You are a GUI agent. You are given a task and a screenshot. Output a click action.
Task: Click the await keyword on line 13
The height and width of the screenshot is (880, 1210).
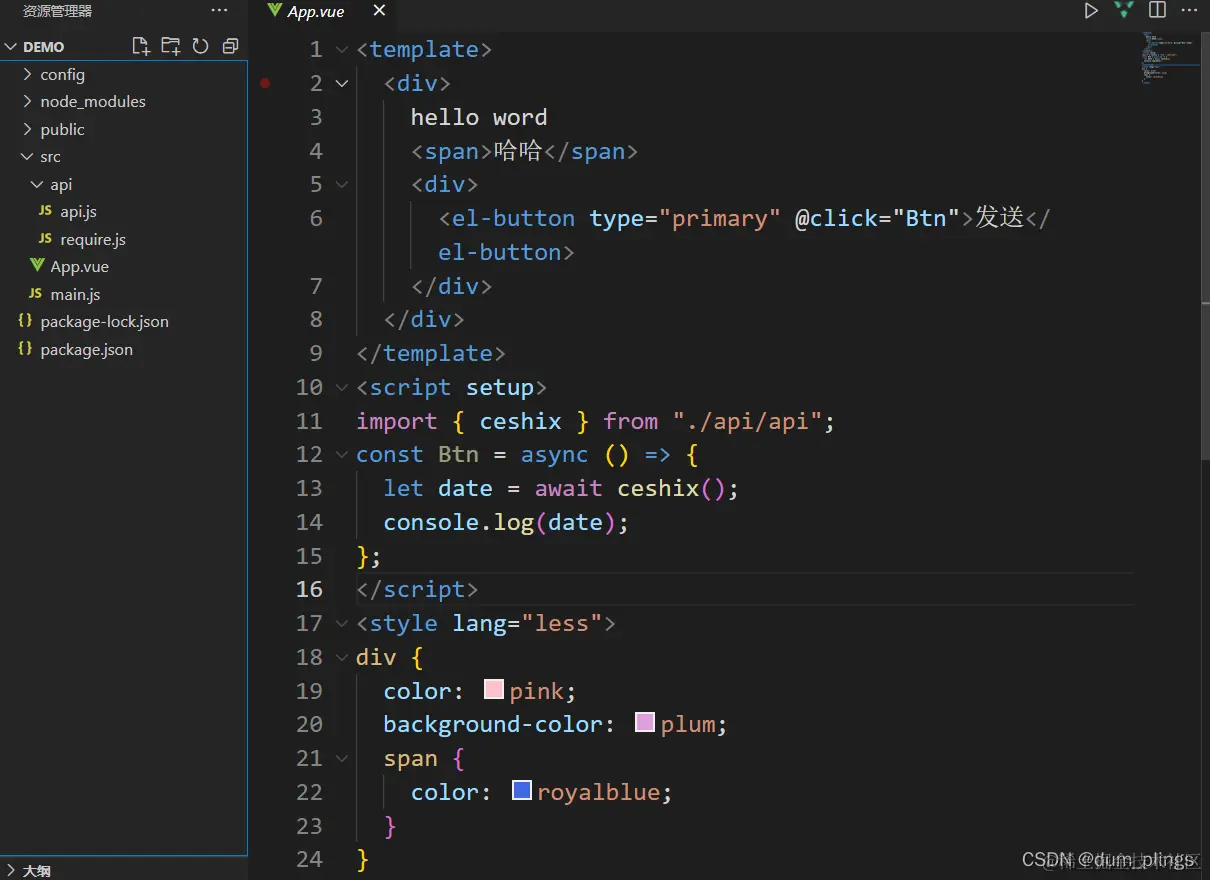569,488
